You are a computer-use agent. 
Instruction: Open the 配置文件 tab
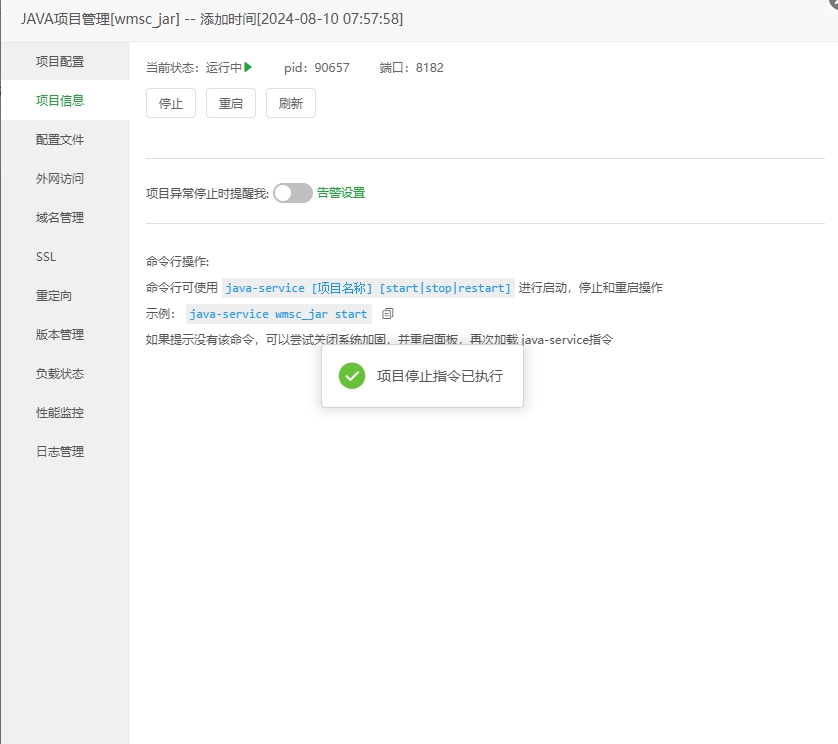click(65, 140)
